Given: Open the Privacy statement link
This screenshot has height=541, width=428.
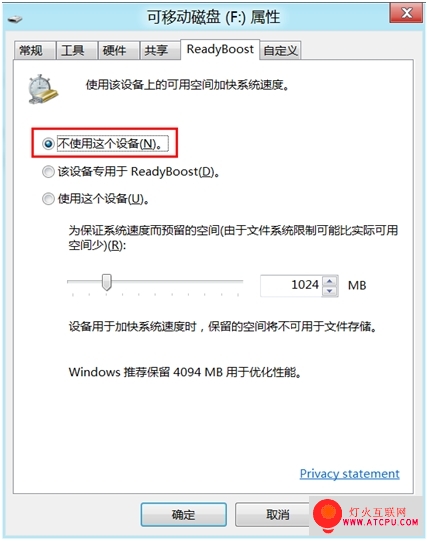Looking at the screenshot, I should 349,474.
